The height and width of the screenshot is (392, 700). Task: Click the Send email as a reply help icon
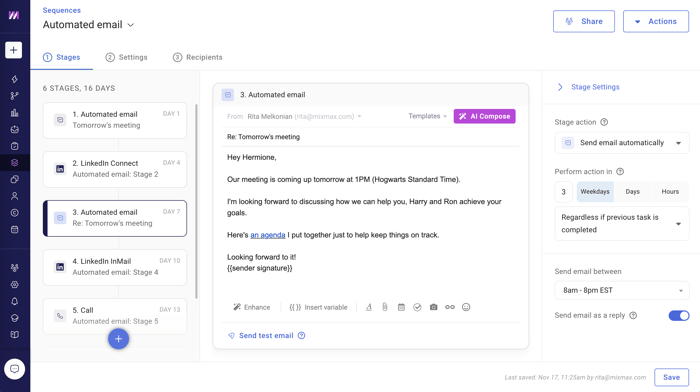[x=633, y=315]
